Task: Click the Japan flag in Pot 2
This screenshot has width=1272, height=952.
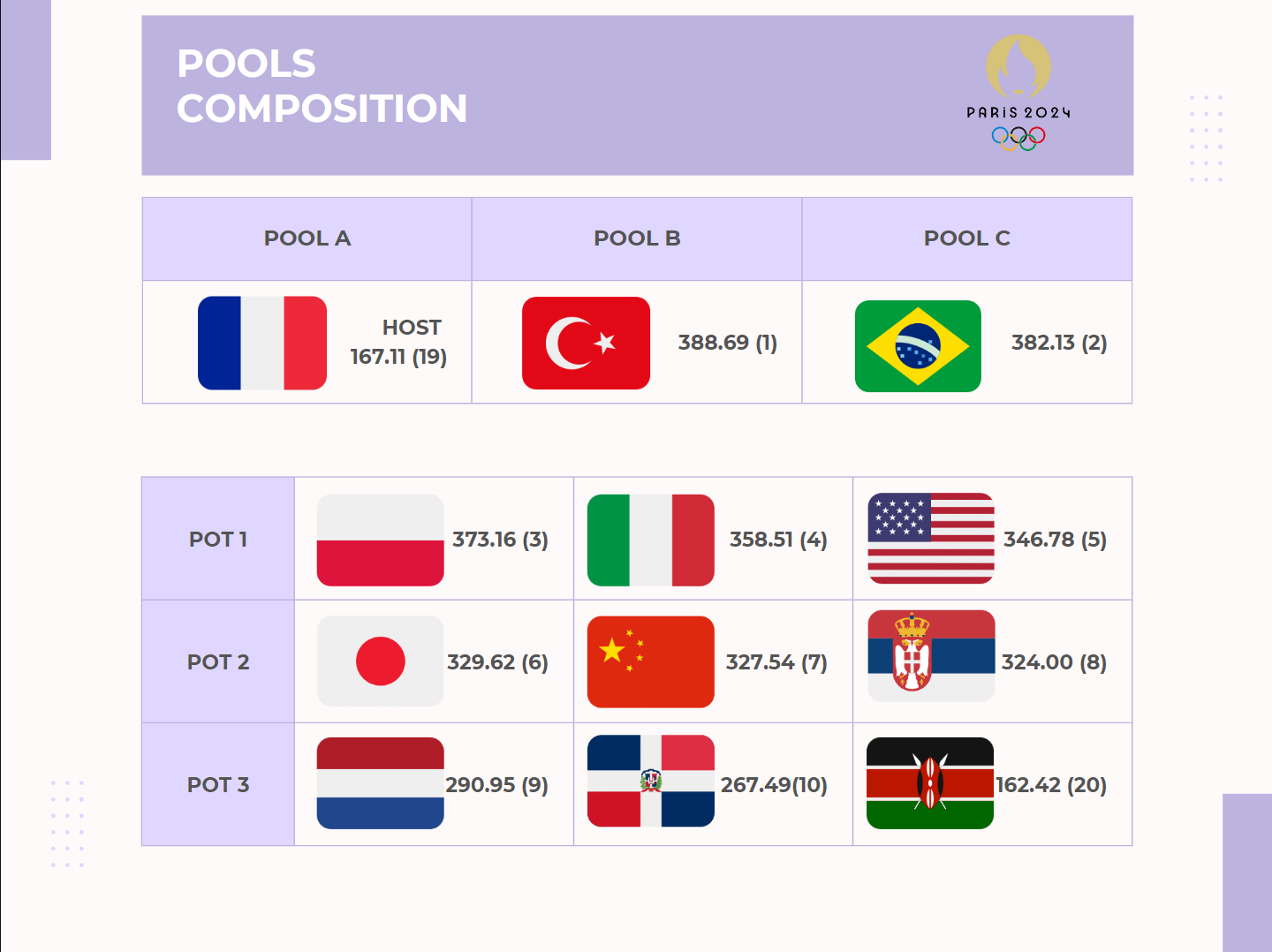Action: tap(380, 661)
